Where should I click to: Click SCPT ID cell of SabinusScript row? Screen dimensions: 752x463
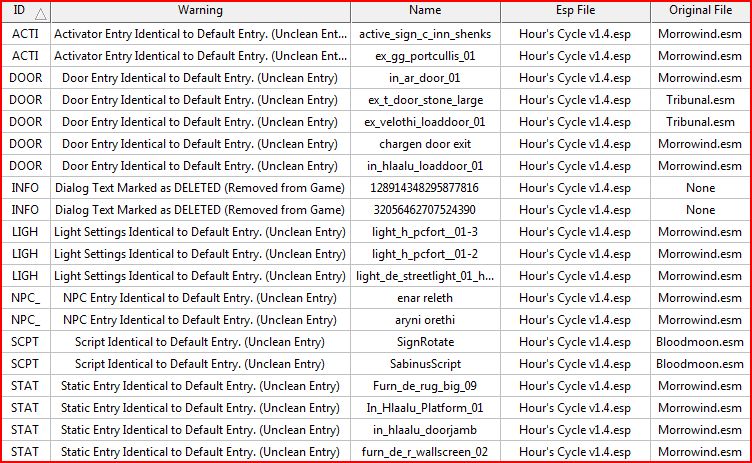(25, 364)
